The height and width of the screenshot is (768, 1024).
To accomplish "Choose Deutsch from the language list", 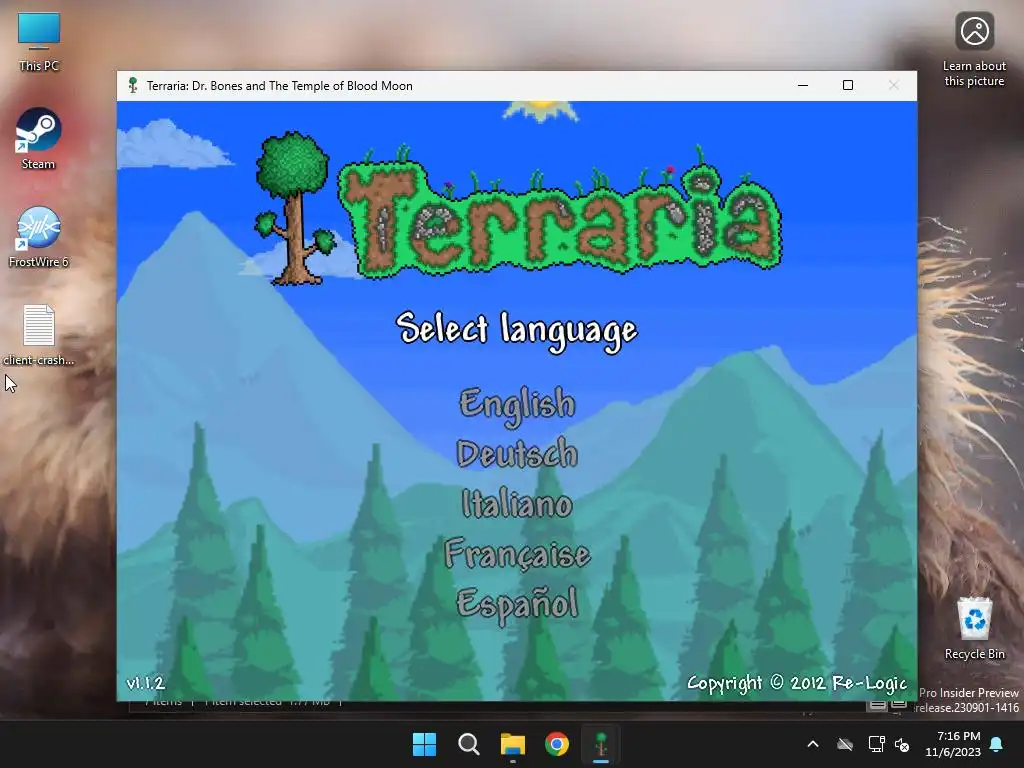I will pos(517,453).
